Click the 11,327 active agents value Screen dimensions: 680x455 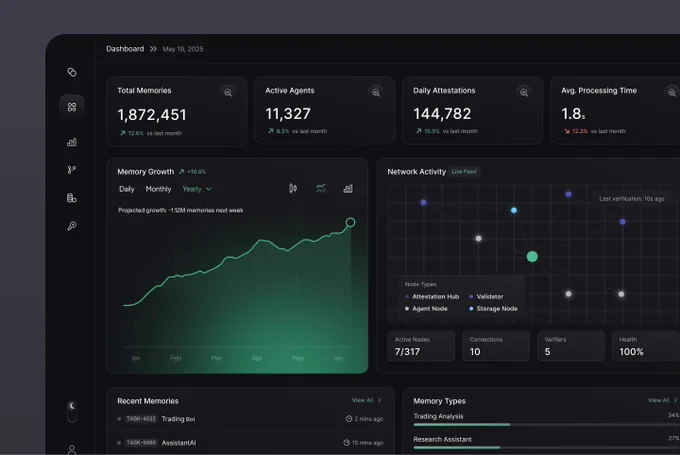288,114
